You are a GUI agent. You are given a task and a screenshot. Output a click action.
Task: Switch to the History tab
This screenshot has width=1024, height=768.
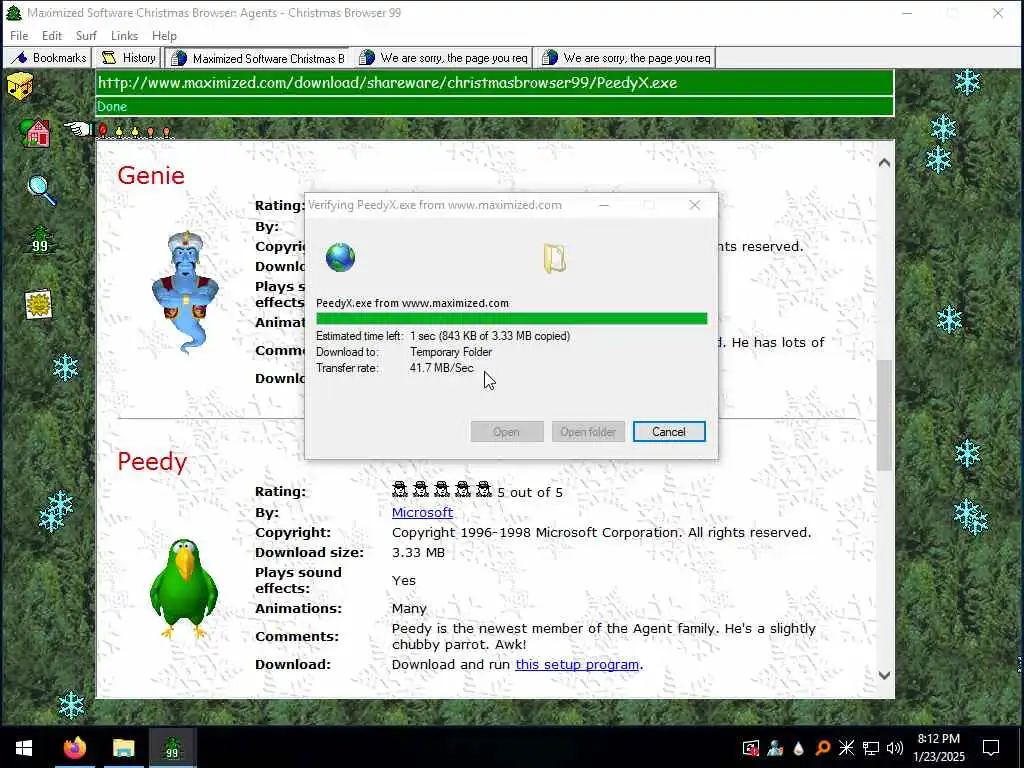(127, 58)
